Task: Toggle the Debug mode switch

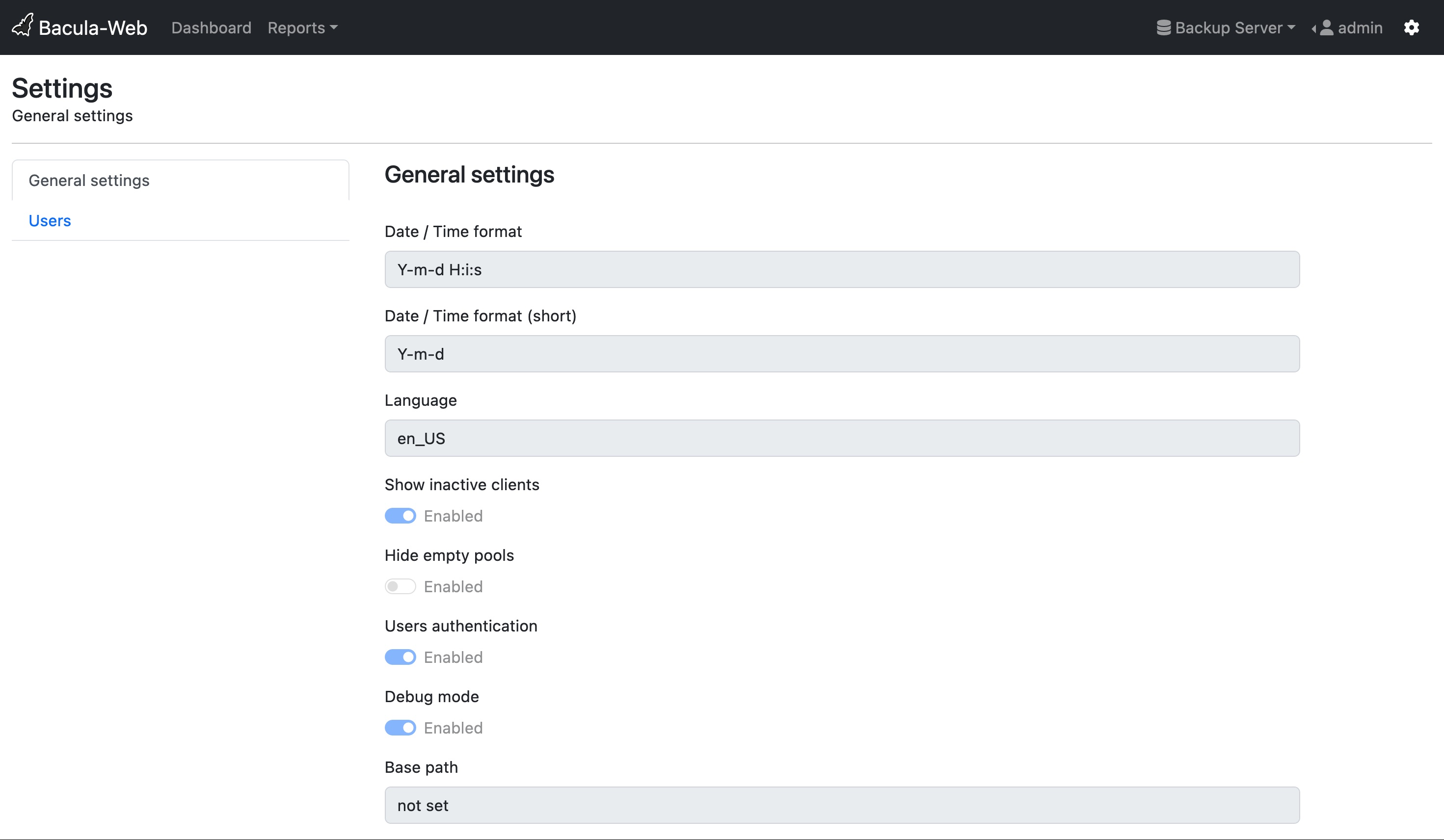Action: coord(400,727)
